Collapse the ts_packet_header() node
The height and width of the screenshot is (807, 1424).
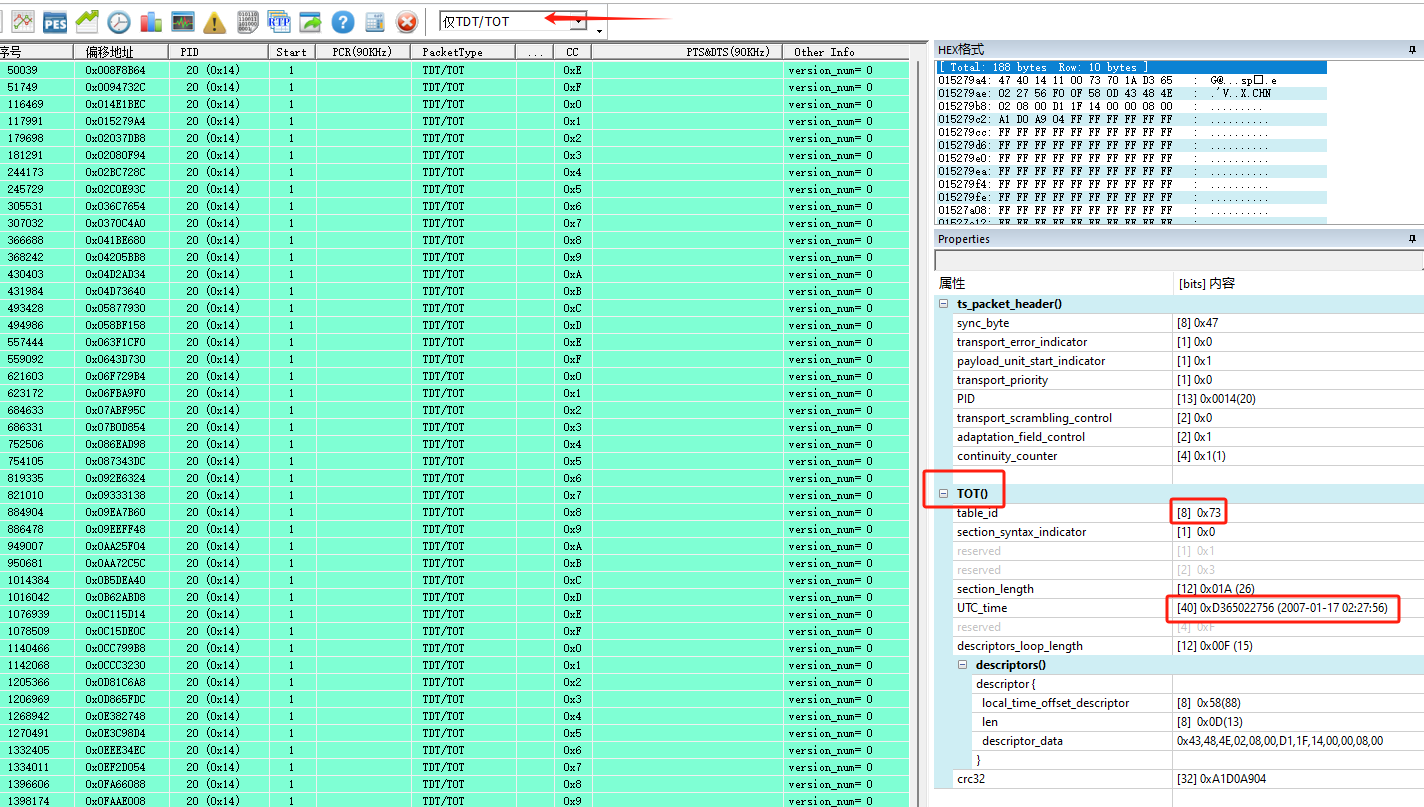(943, 304)
